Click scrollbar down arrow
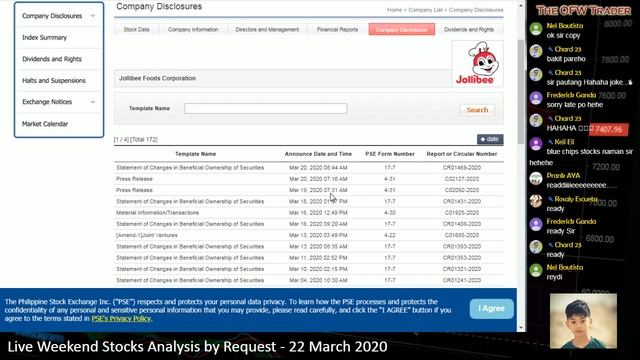 [521, 328]
